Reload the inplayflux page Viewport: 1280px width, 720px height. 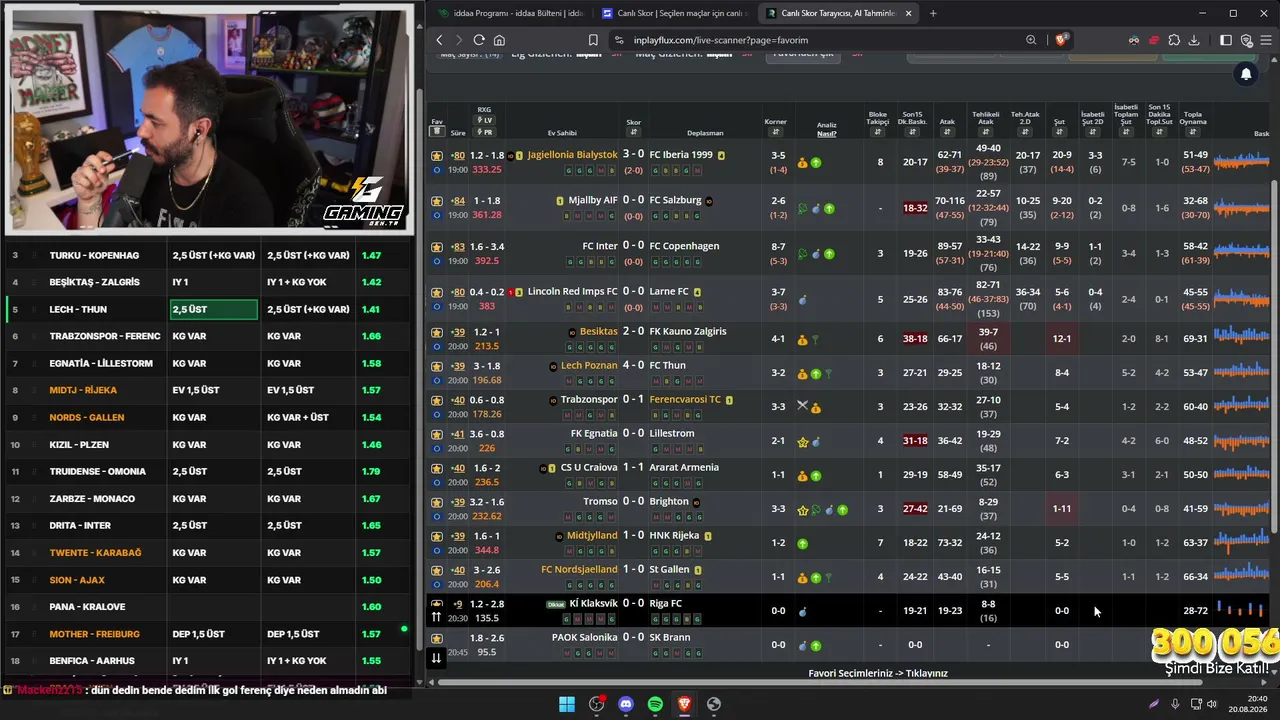pos(479,40)
